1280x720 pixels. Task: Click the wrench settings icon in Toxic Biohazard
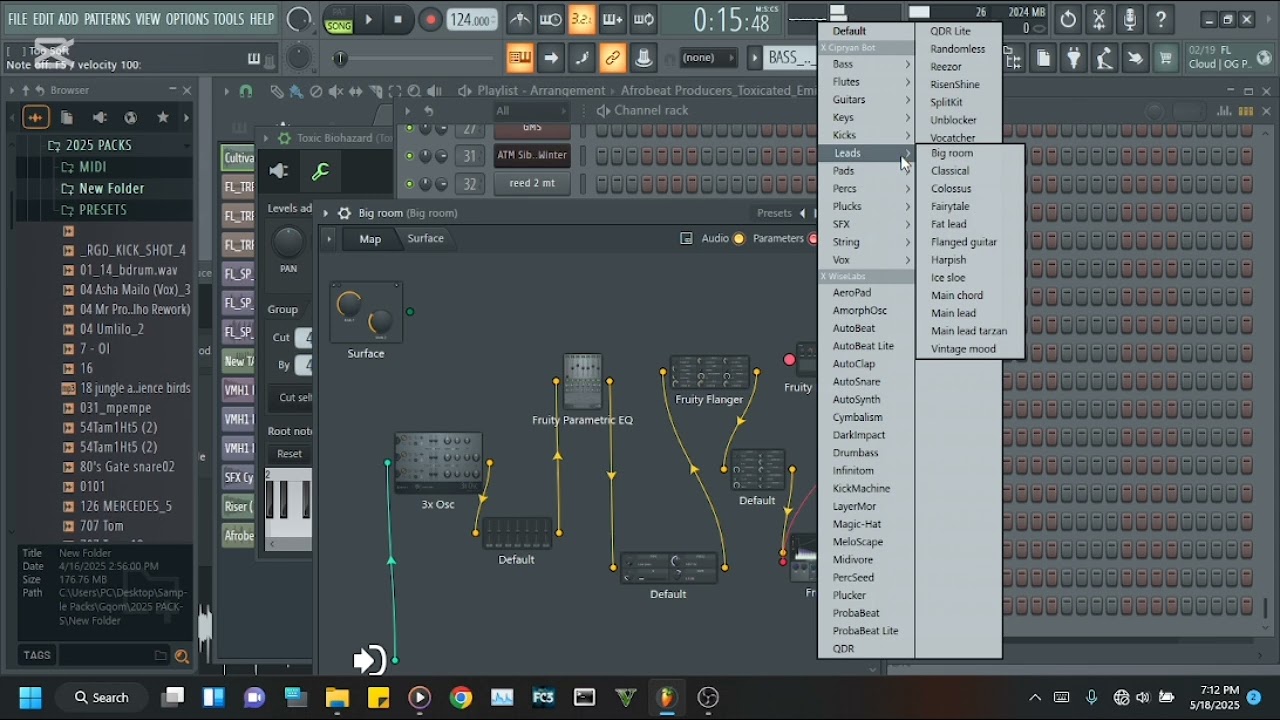pos(321,172)
